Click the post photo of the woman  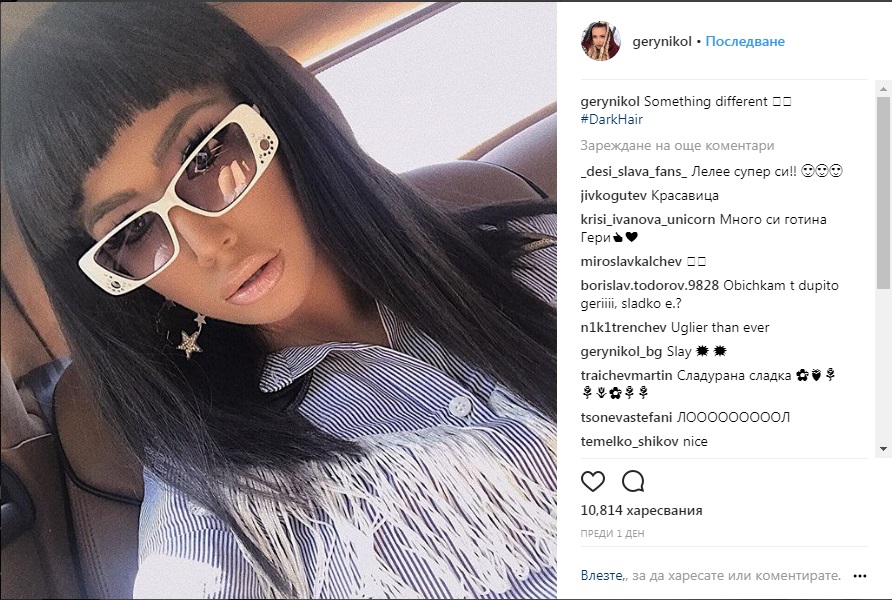coord(278,300)
